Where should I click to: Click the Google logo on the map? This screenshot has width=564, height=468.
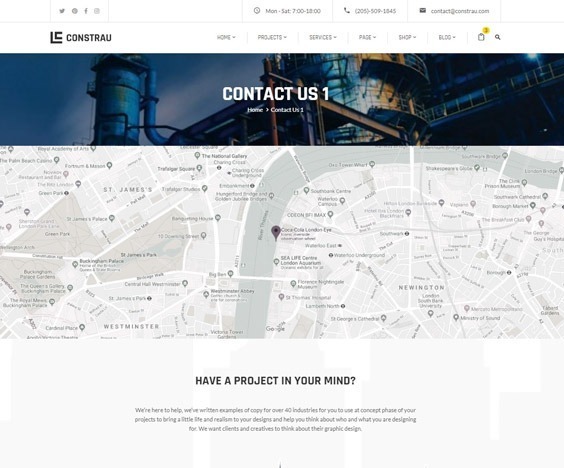pyautogui.click(x=275, y=328)
